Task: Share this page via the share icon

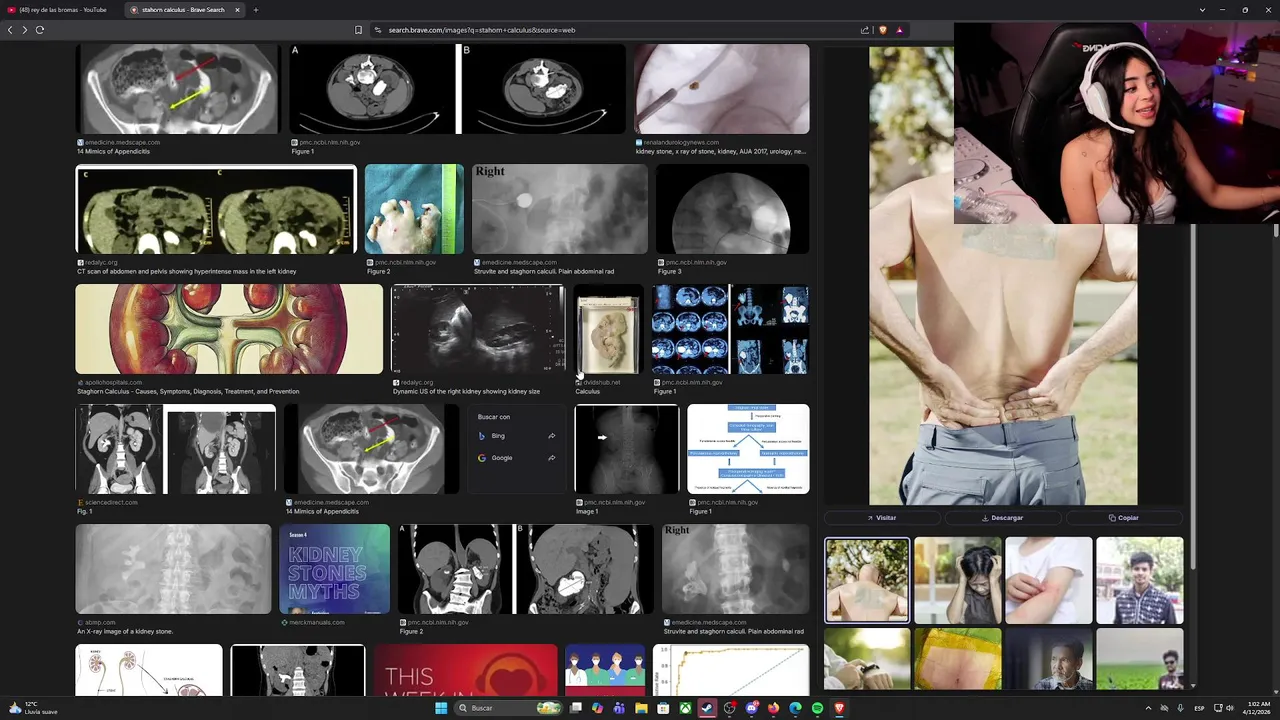Action: 865,30
